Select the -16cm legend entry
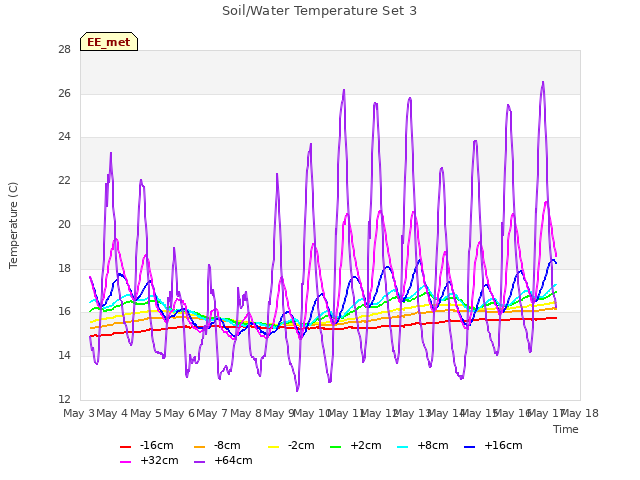Image resolution: width=640 pixels, height=480 pixels. coord(147,445)
